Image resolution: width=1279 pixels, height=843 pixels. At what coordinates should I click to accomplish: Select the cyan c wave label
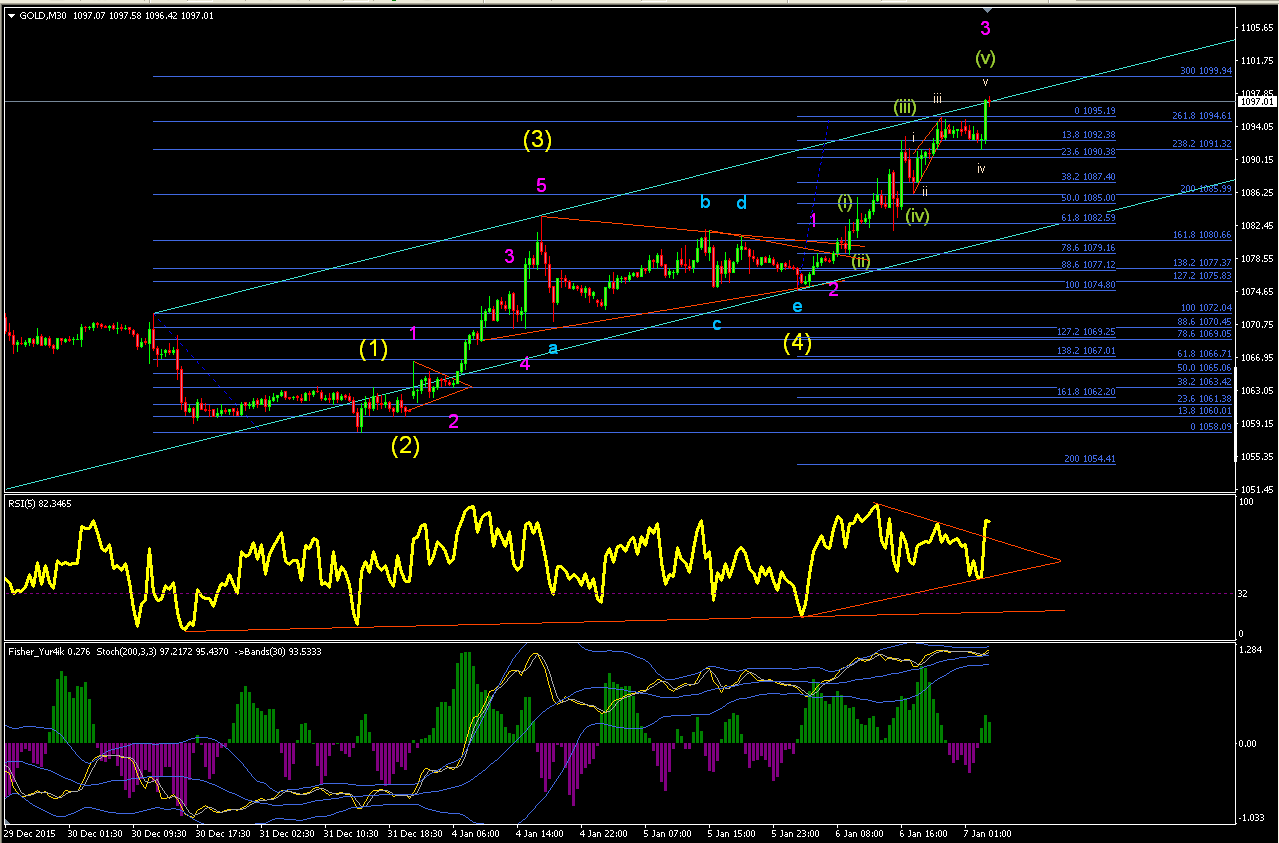(x=717, y=324)
